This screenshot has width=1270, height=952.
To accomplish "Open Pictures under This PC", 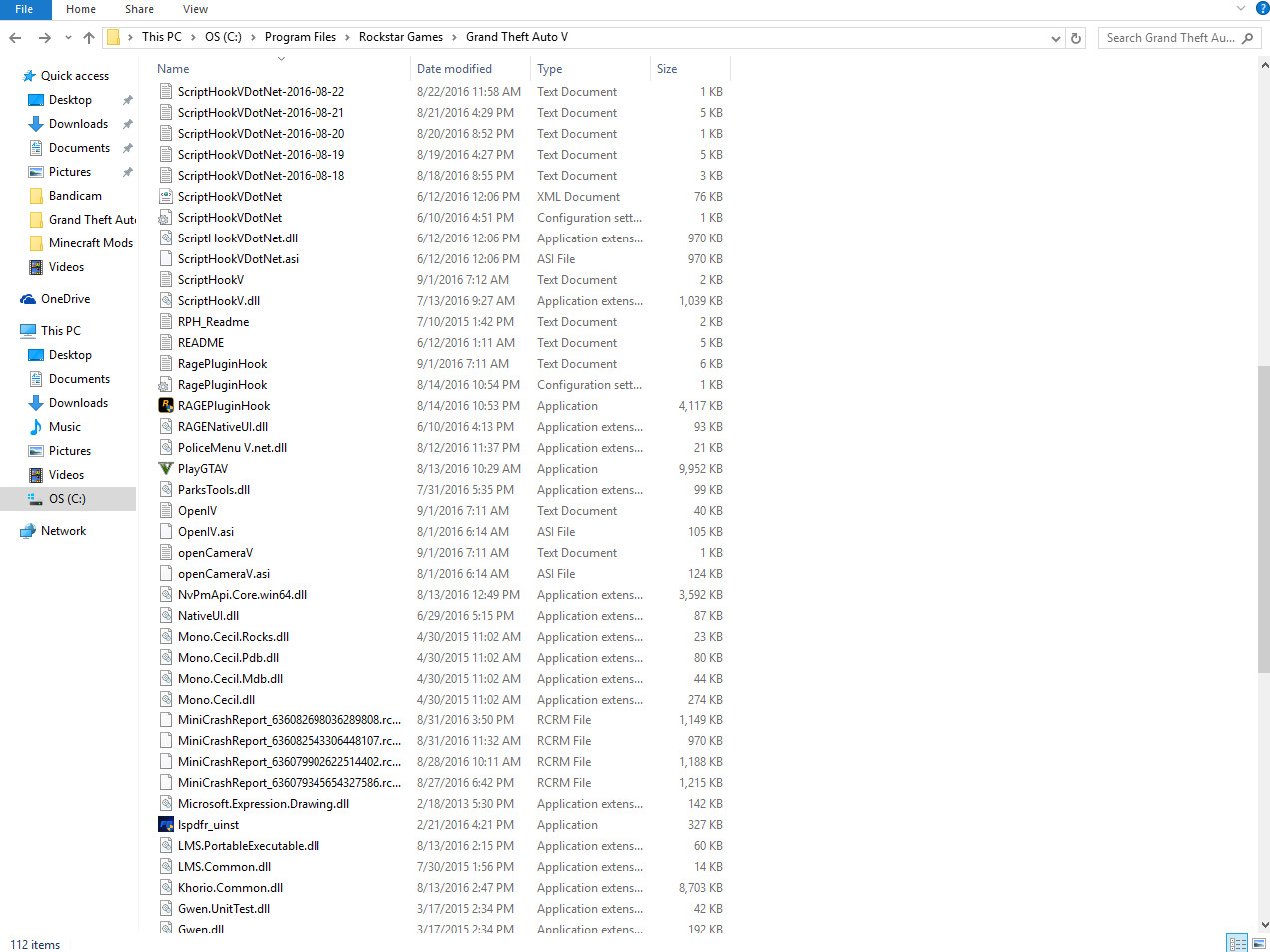I will click(x=69, y=451).
